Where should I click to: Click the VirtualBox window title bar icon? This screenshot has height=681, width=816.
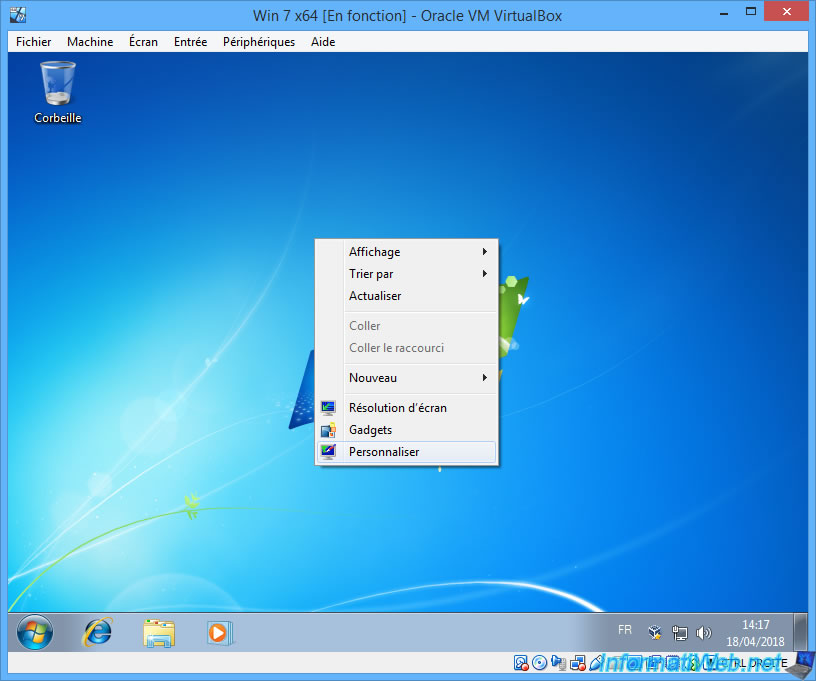coord(18,15)
